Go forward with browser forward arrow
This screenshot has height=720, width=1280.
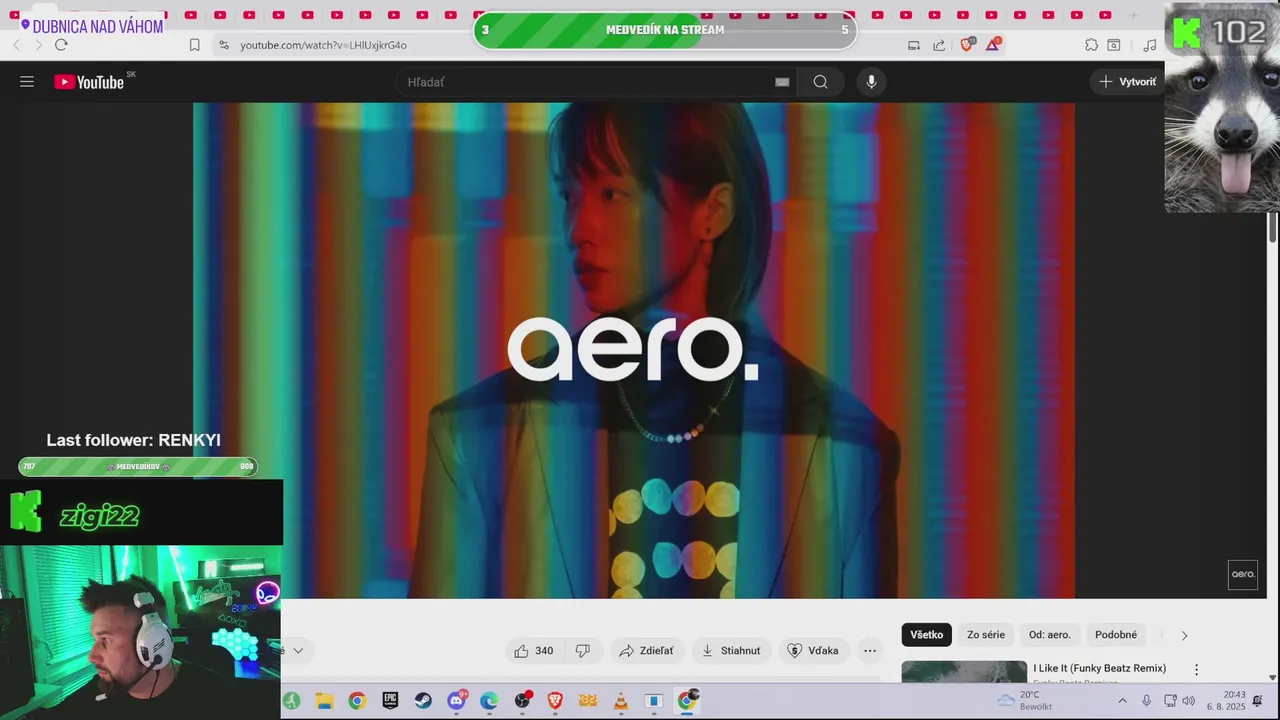click(39, 45)
